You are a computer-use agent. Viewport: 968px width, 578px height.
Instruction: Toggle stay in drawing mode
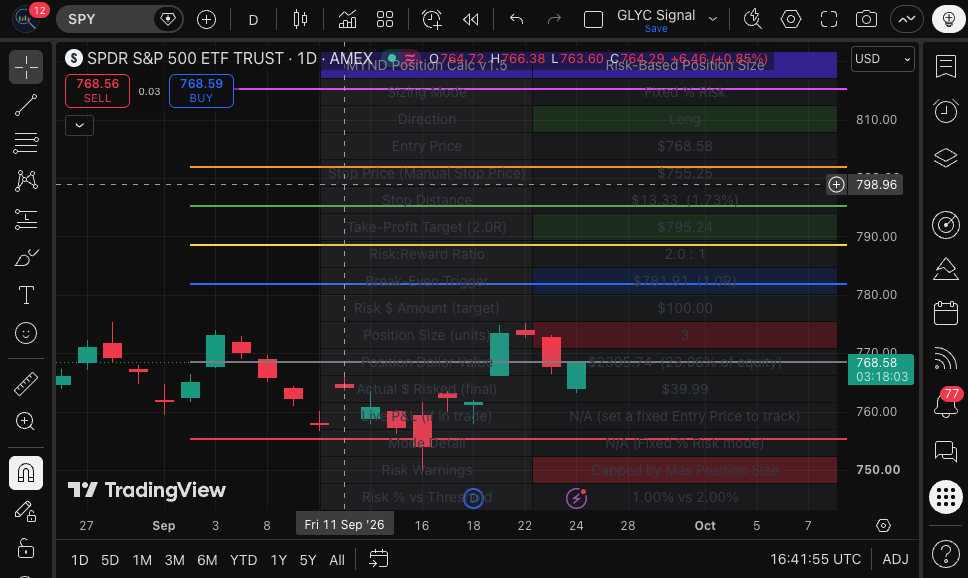pyautogui.click(x=26, y=511)
